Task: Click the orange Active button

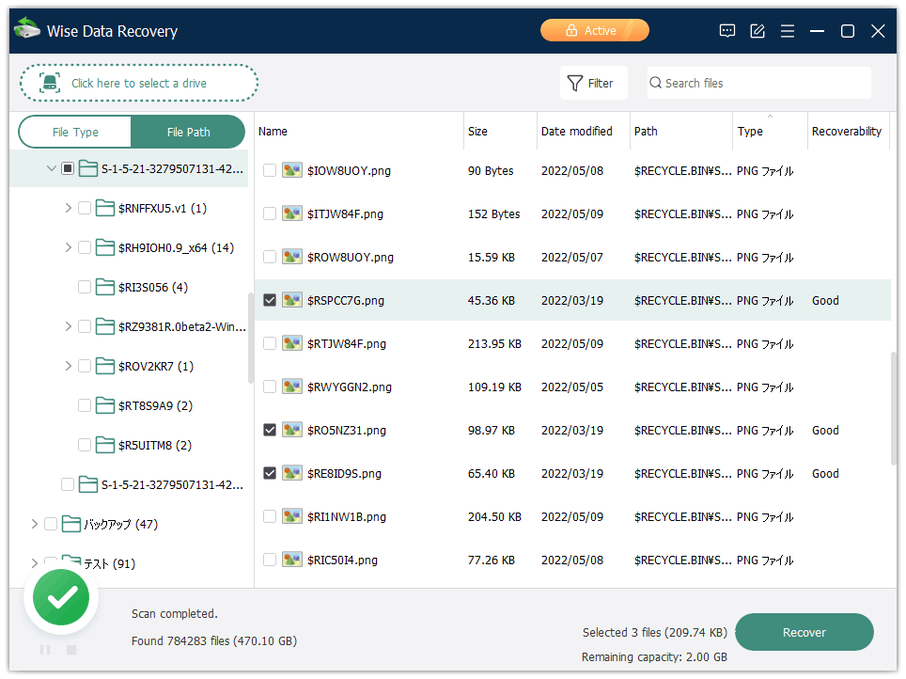Action: pyautogui.click(x=594, y=31)
